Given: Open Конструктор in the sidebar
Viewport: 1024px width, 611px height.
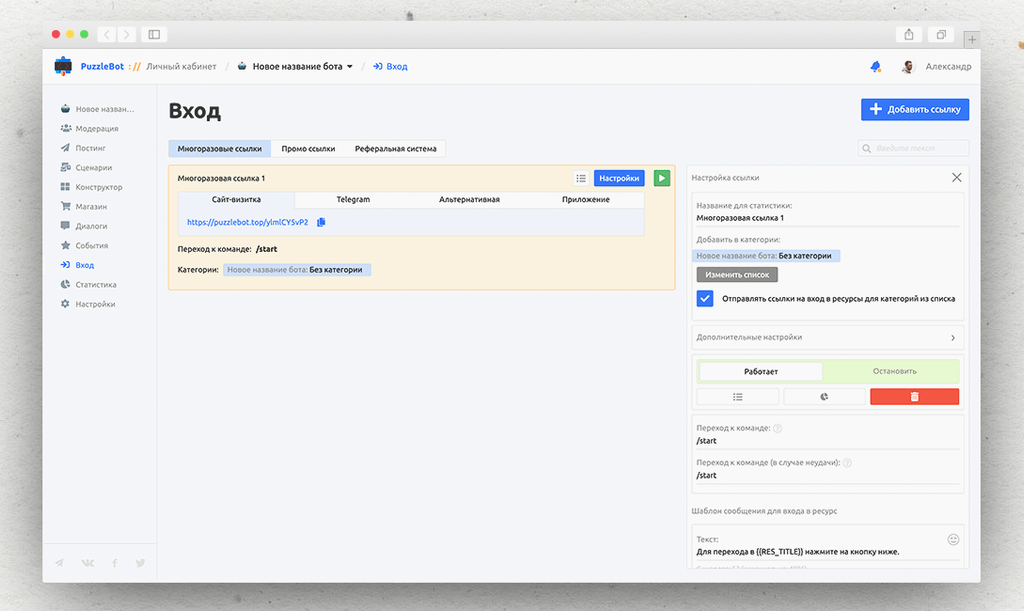Looking at the screenshot, I should (x=91, y=187).
